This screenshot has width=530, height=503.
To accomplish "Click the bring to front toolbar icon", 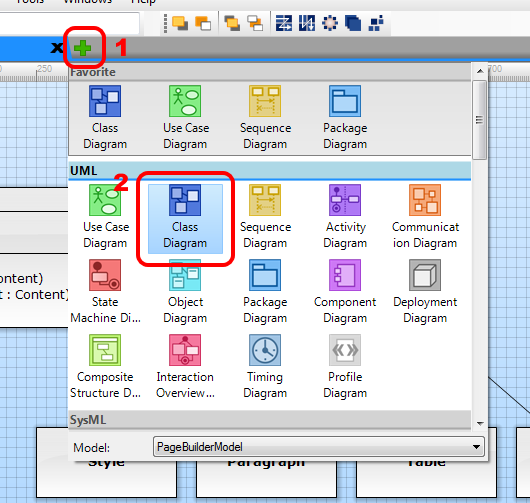I will click(180, 23).
